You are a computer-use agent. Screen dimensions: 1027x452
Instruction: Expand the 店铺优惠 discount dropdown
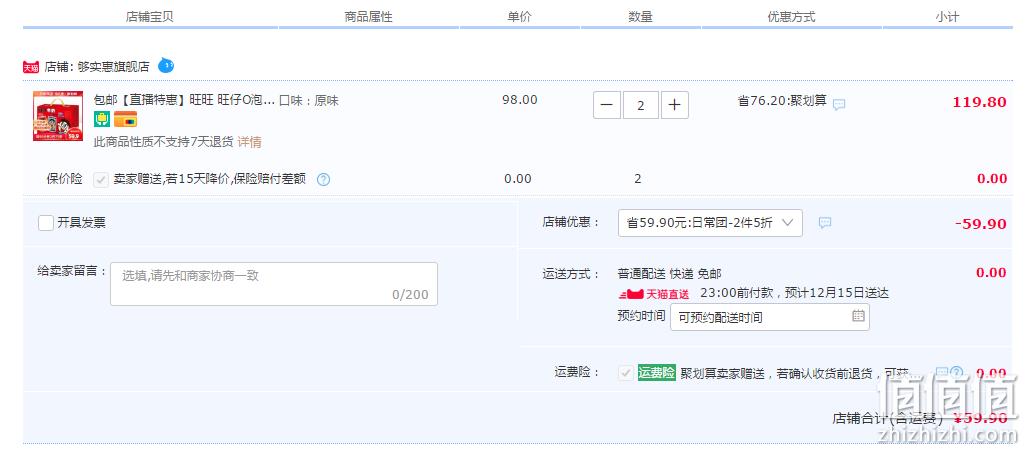pos(710,223)
